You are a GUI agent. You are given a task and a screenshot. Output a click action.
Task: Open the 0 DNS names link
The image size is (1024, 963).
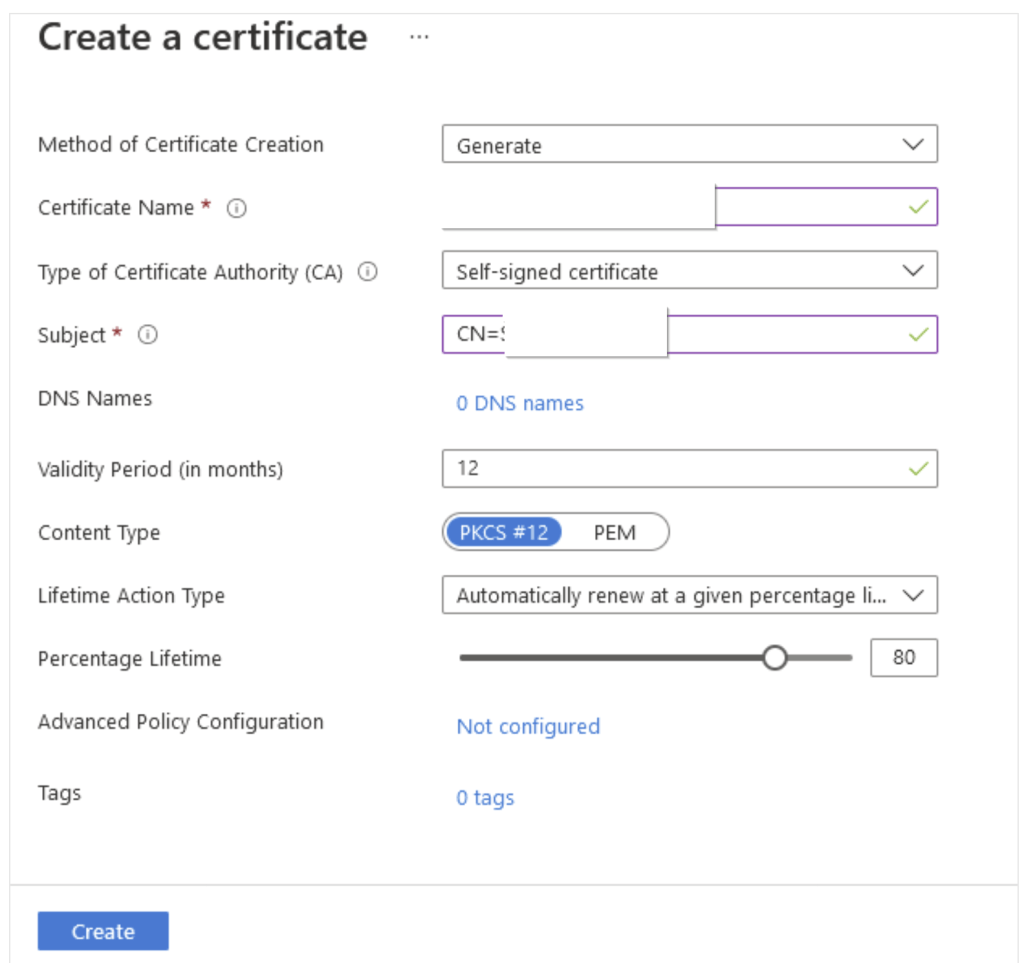click(520, 403)
